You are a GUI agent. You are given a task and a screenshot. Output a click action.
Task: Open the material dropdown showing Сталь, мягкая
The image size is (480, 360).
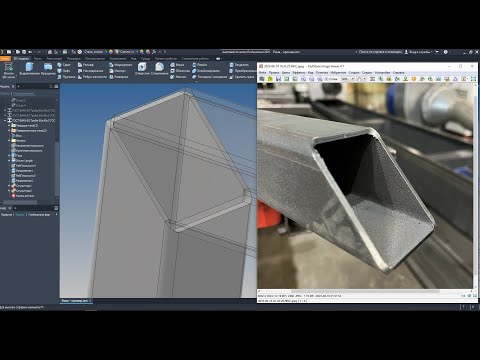tap(95, 52)
